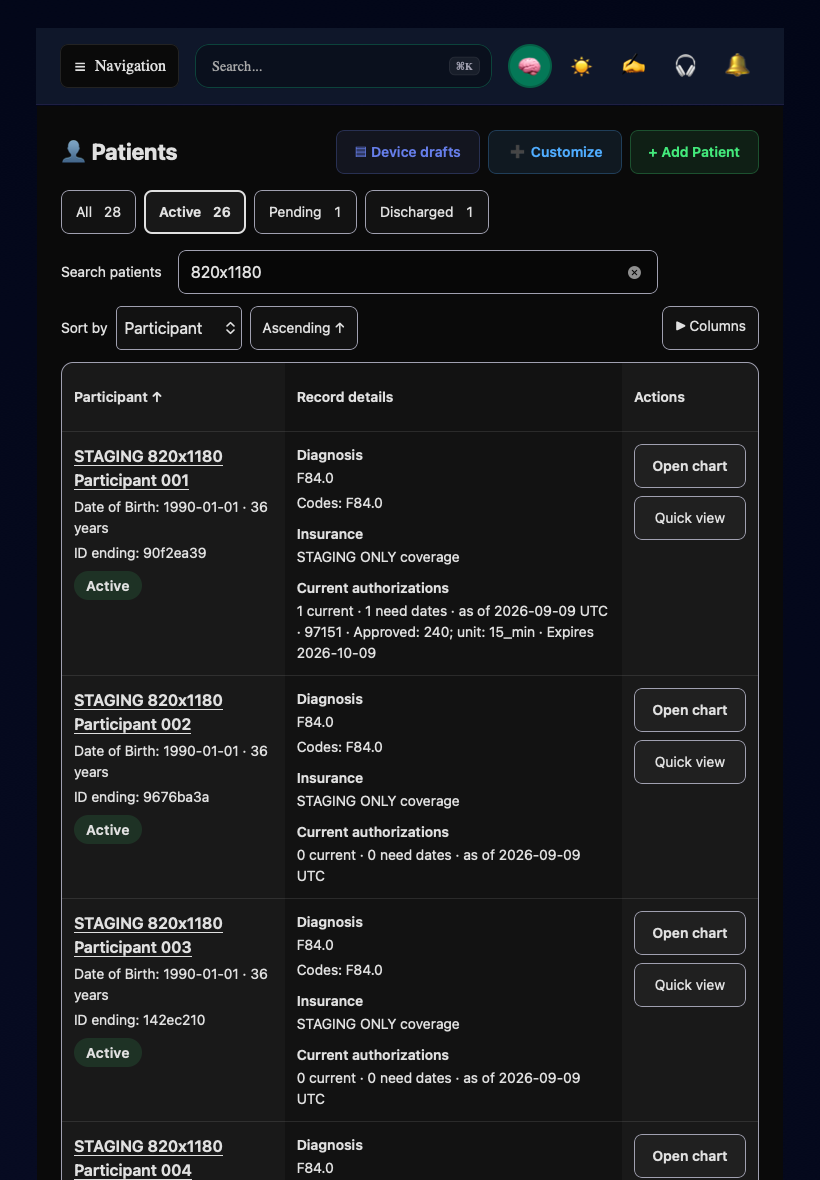Click the ⌘K shortcut badge
Viewport: 820px width, 1180px height.
(464, 66)
